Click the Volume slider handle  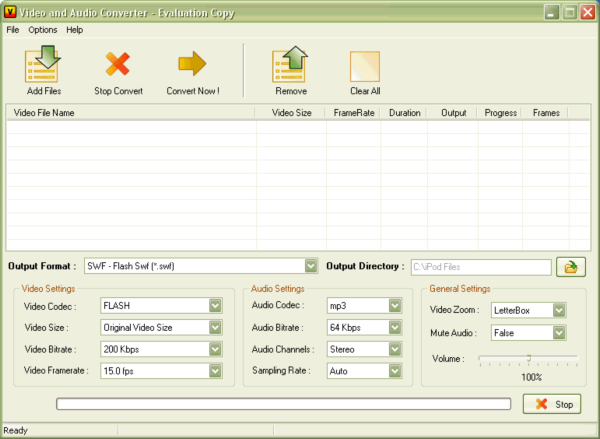[528, 358]
